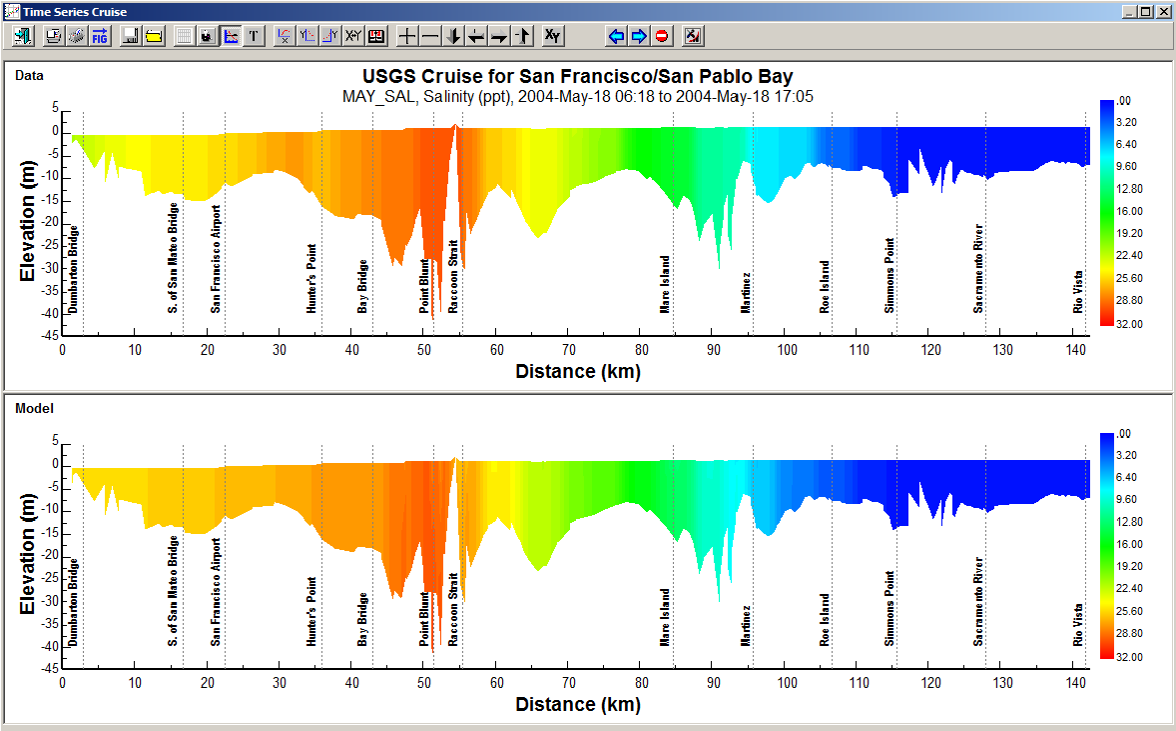The height and width of the screenshot is (731, 1176).
Task: Click the Print toolbar icon
Action: click(x=53, y=35)
